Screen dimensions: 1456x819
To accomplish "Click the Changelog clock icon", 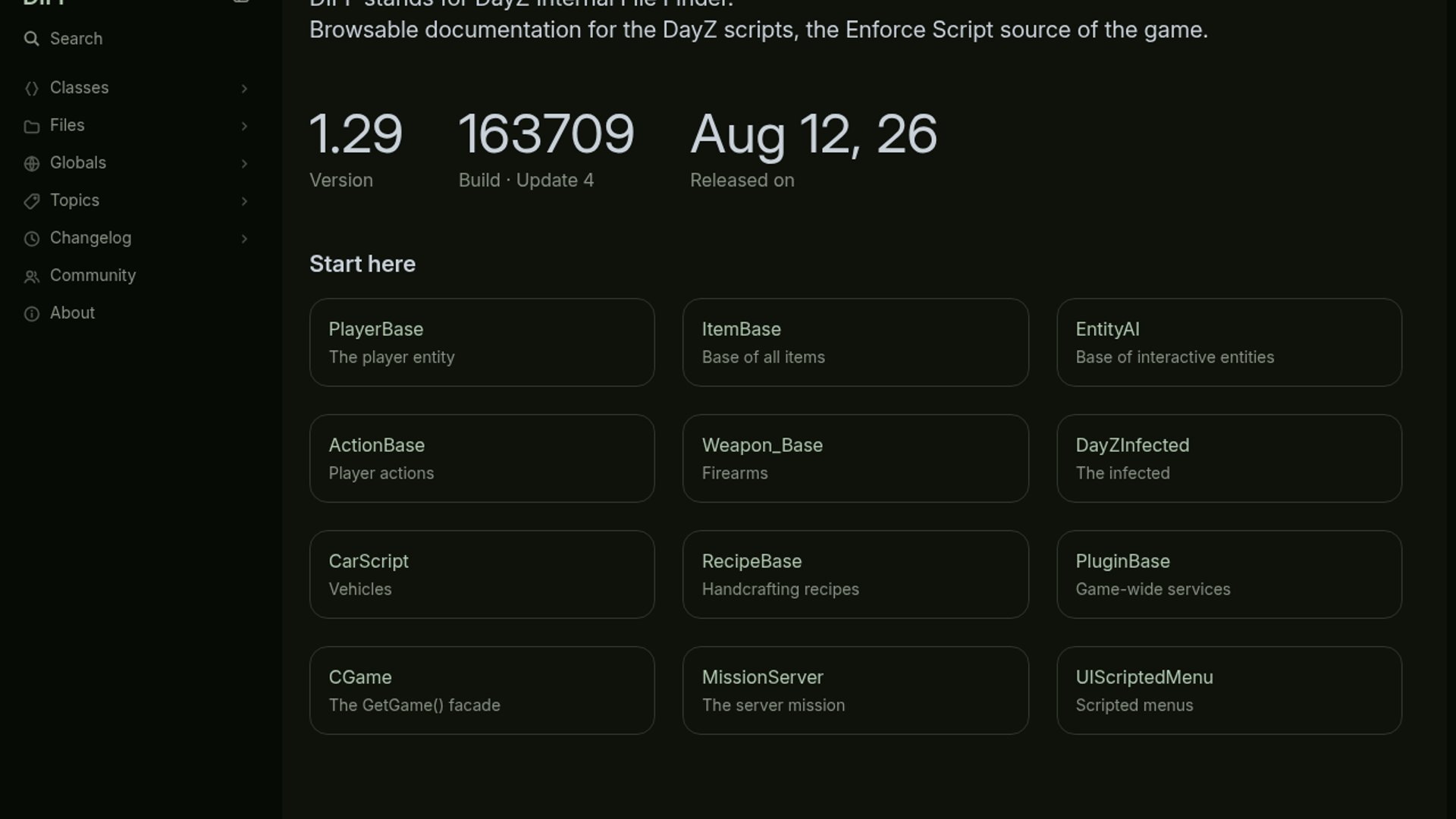I will click(31, 239).
